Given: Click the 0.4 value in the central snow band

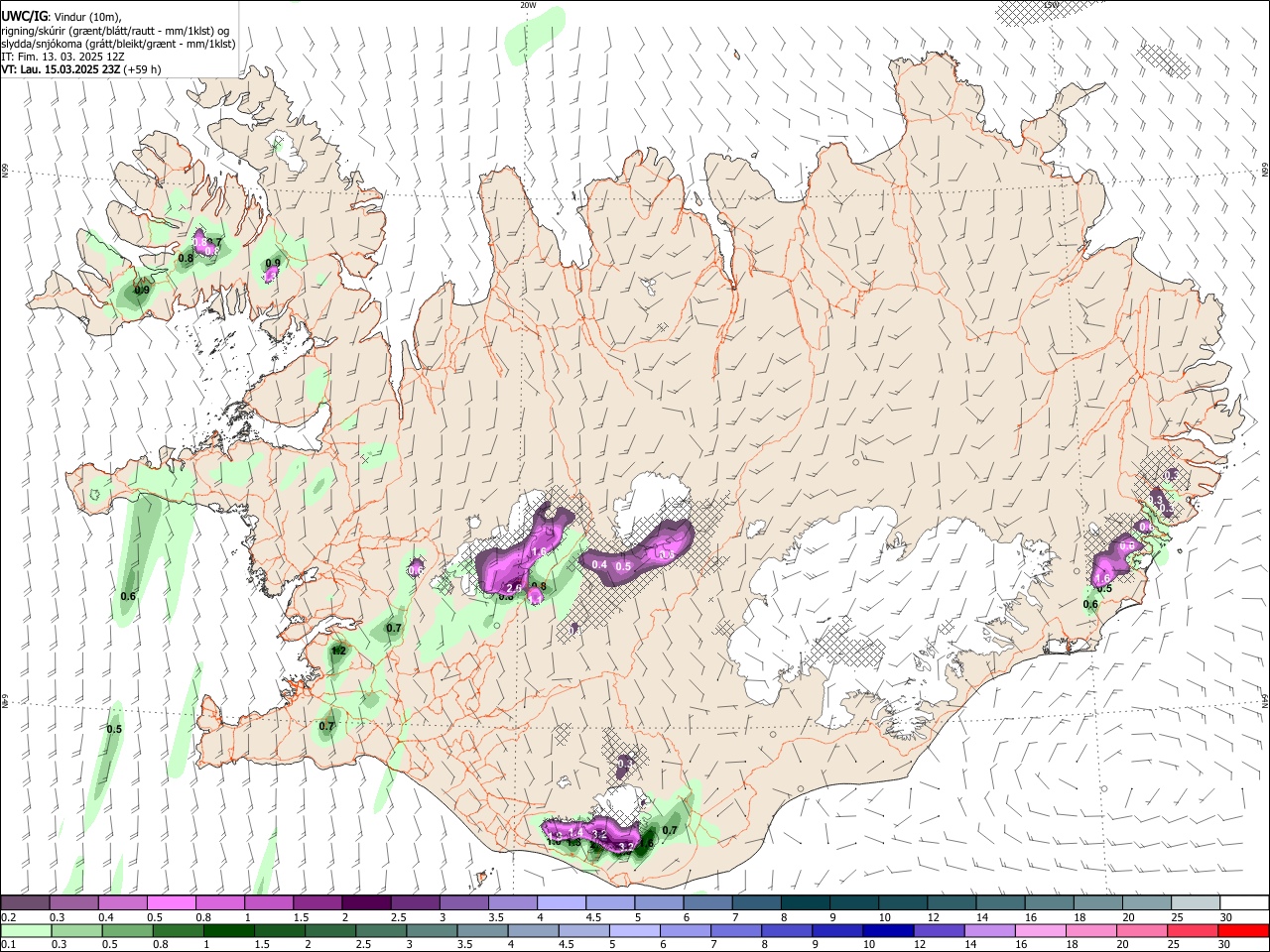Looking at the screenshot, I should [x=599, y=564].
